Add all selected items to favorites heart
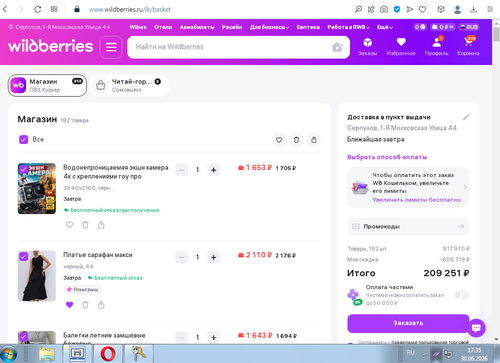 (x=279, y=140)
